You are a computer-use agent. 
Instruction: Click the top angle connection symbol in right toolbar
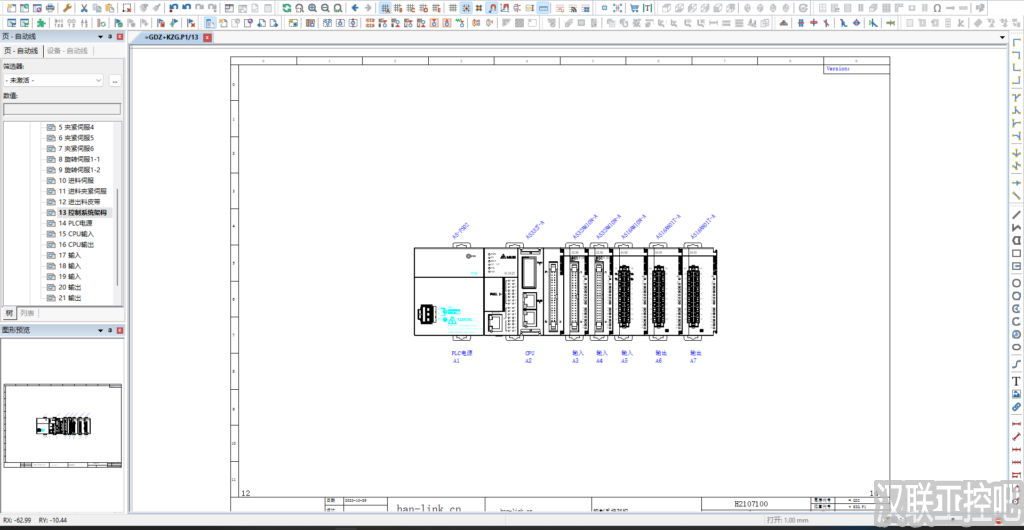(1016, 42)
